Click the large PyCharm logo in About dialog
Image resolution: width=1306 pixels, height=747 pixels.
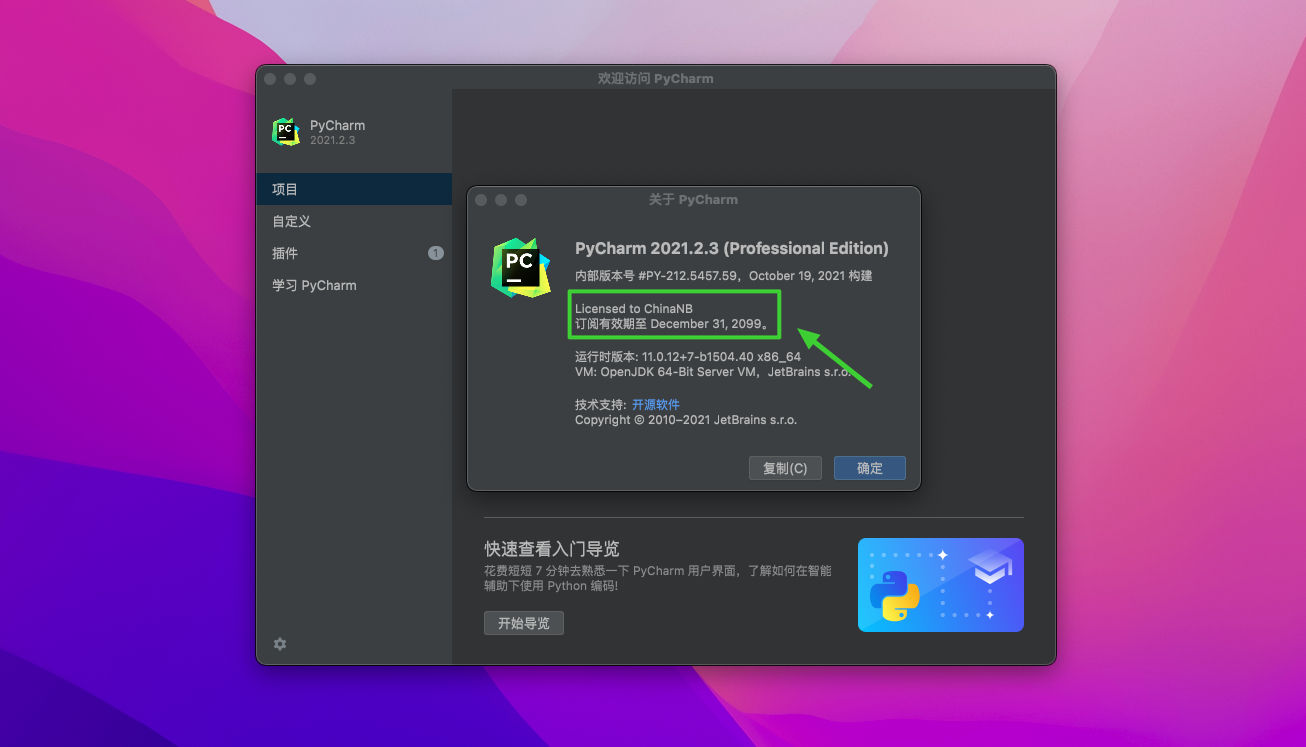pyautogui.click(x=521, y=268)
